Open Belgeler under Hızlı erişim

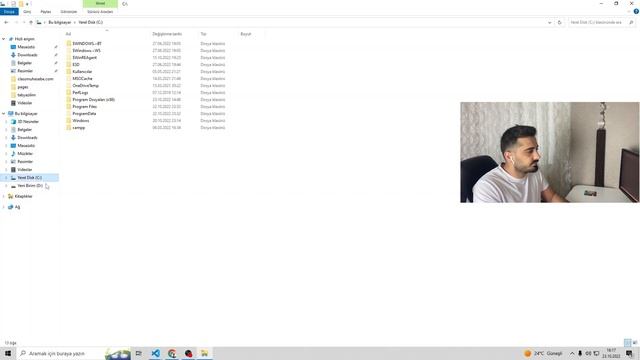click(x=24, y=63)
